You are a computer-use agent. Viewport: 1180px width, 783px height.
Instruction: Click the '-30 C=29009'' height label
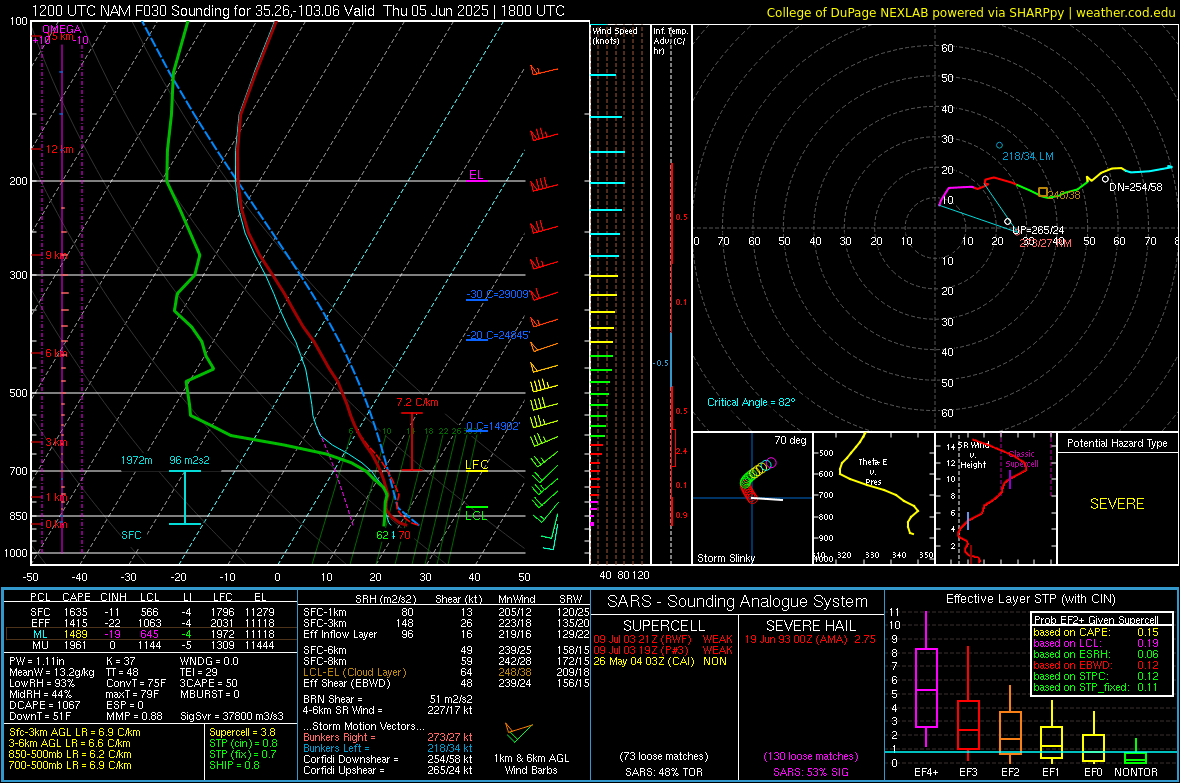(497, 294)
